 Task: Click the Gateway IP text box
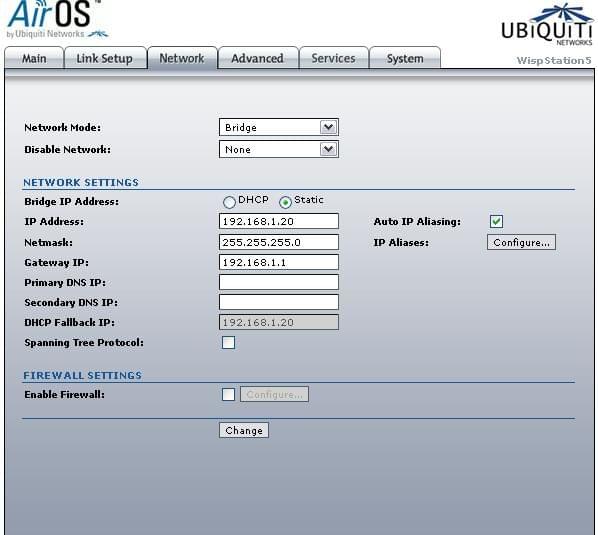279,262
